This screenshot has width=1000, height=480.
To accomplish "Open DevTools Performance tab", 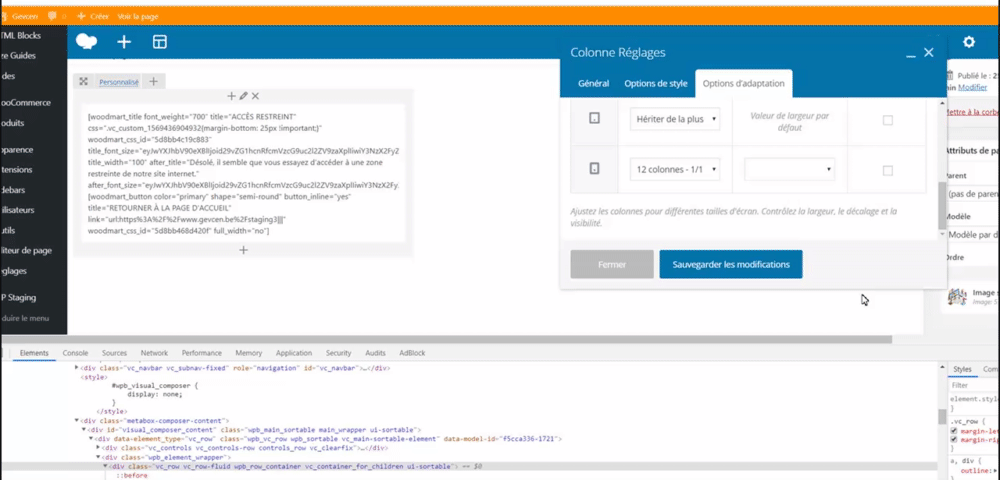I will [x=202, y=353].
